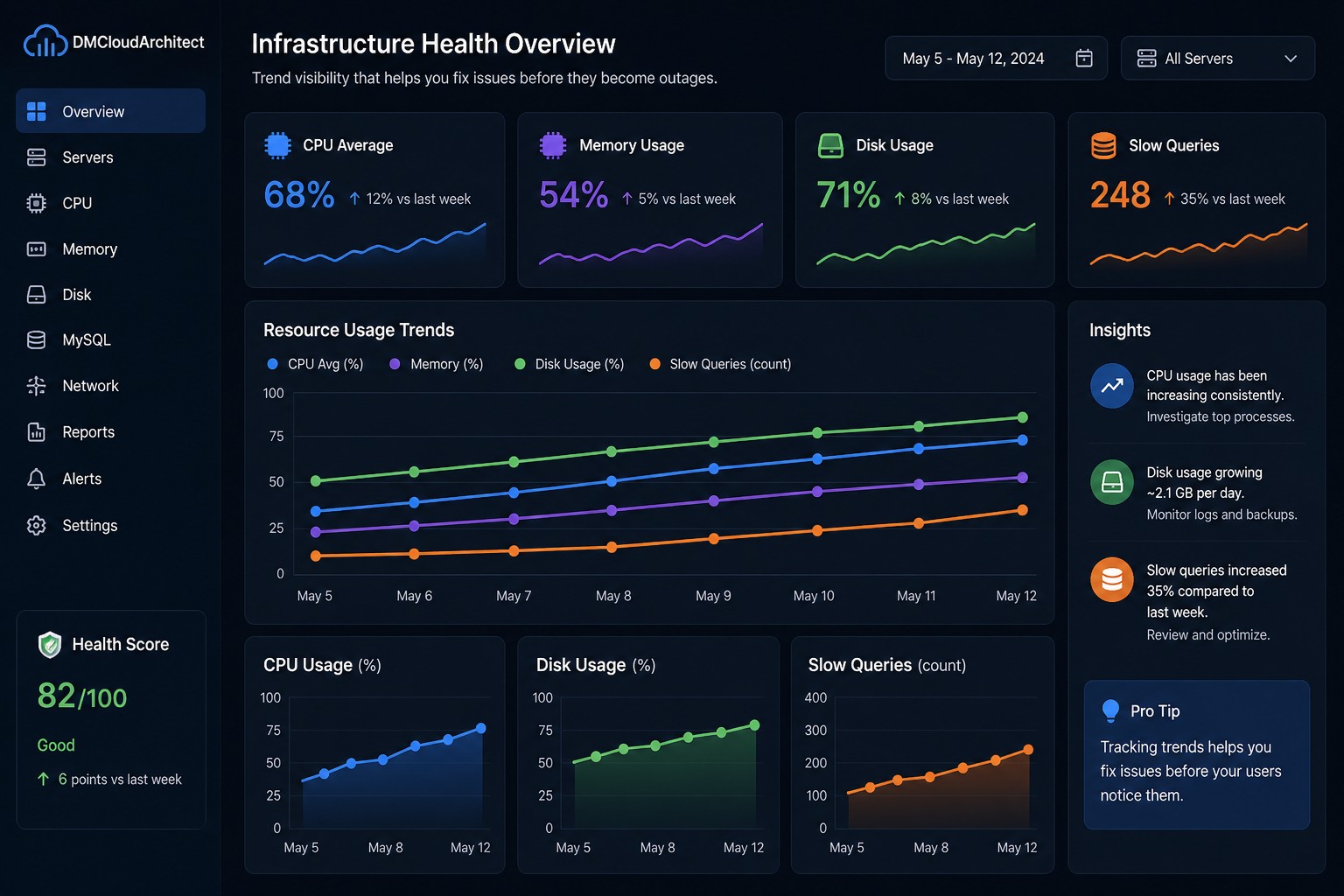Click the DMCloudArchitect brand name
Image resolution: width=1344 pixels, height=896 pixels.
click(x=138, y=42)
